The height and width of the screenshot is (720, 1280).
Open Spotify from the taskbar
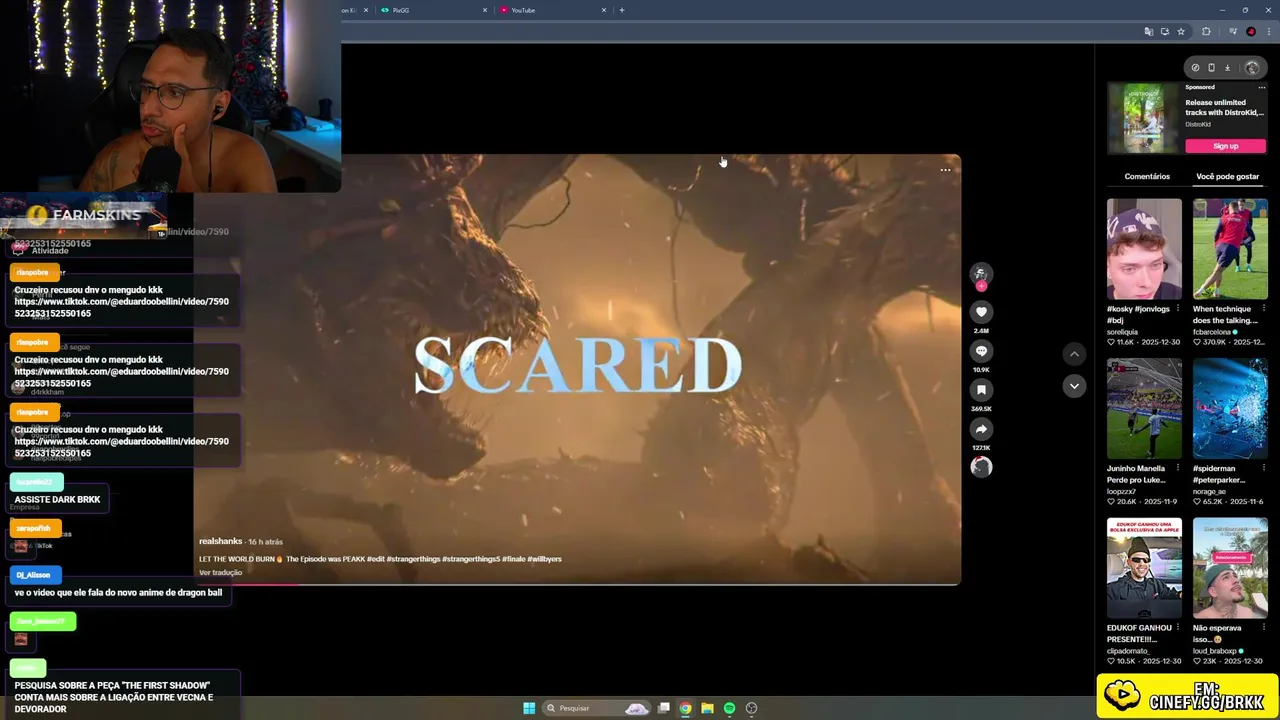click(729, 708)
